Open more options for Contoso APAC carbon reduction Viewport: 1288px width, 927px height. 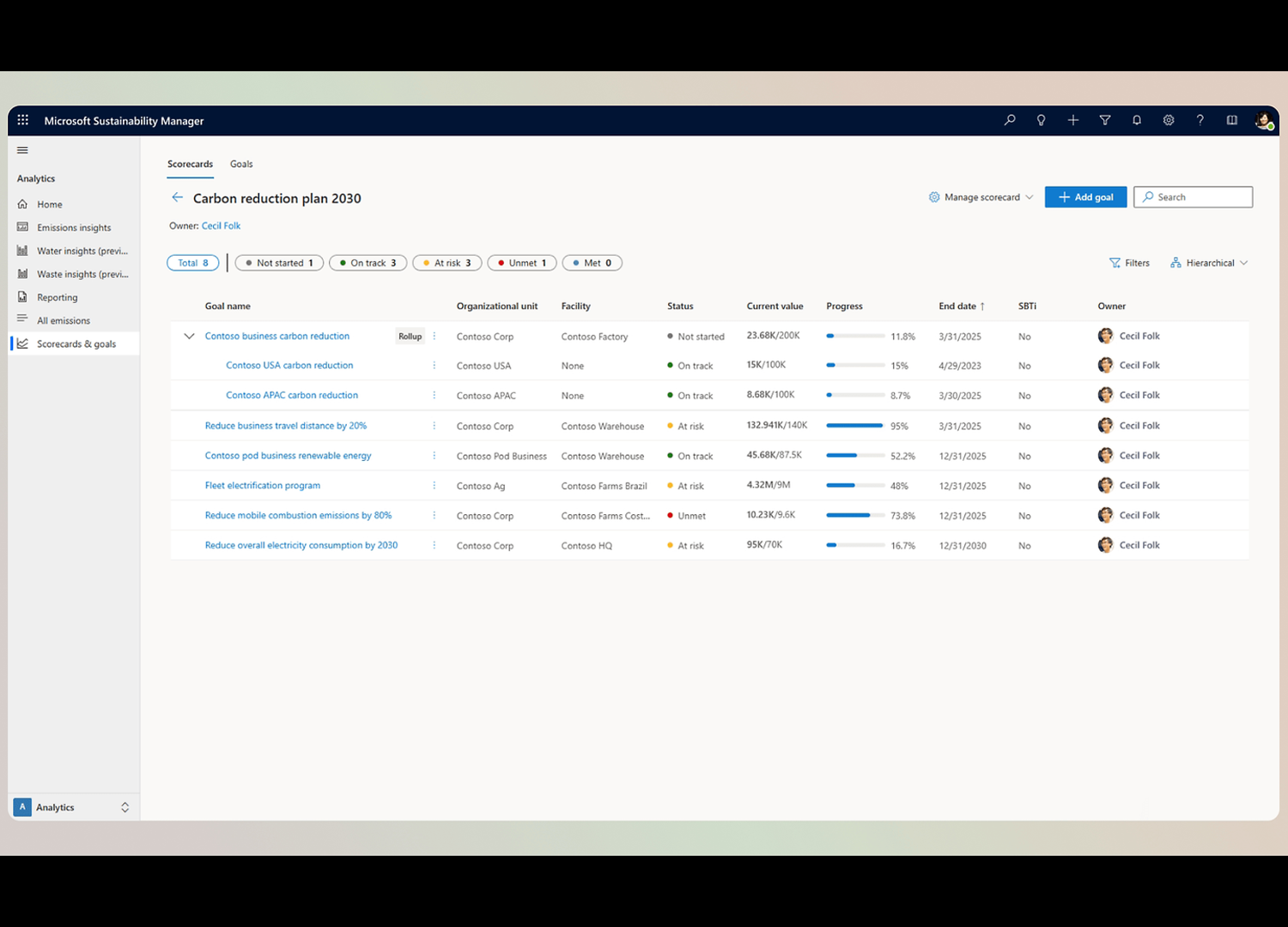point(434,396)
